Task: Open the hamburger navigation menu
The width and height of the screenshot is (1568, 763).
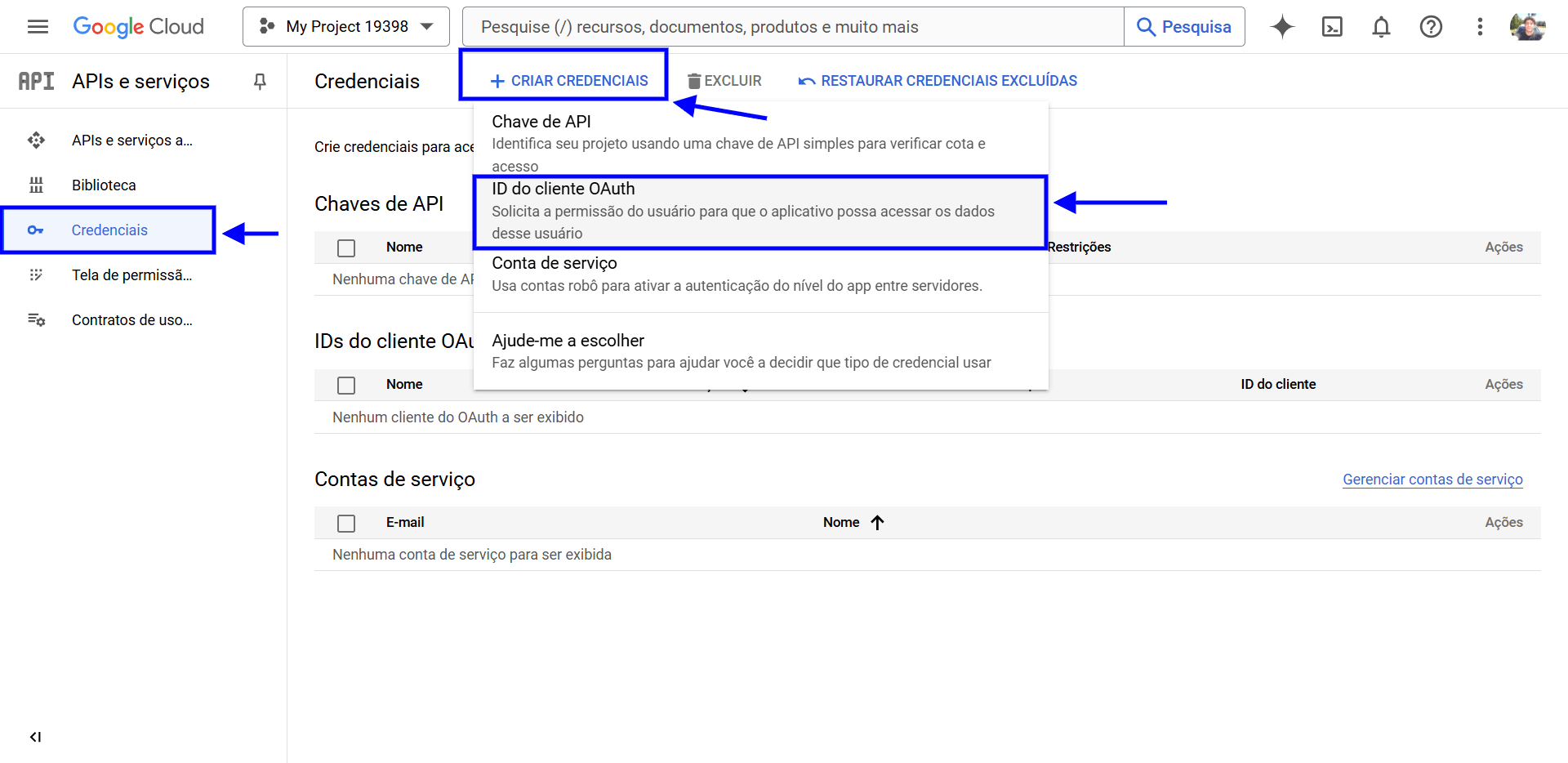Action: coord(38,27)
